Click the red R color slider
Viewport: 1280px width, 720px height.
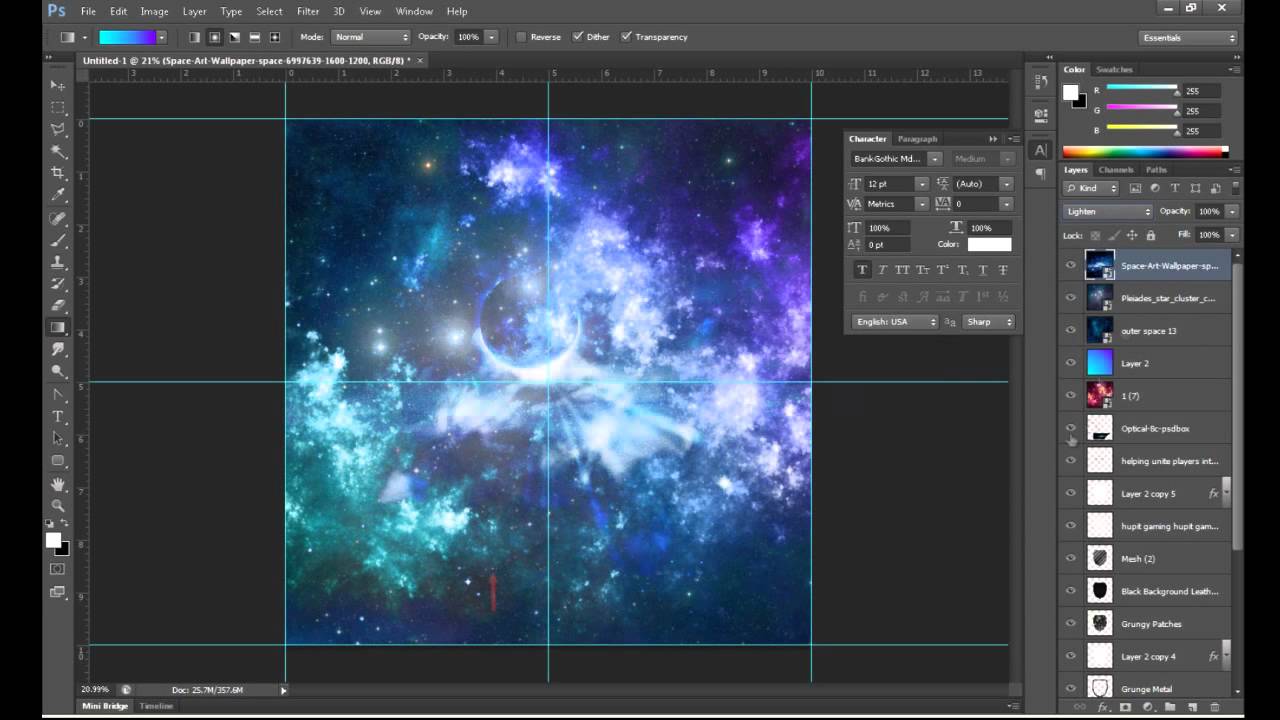pyautogui.click(x=1142, y=90)
